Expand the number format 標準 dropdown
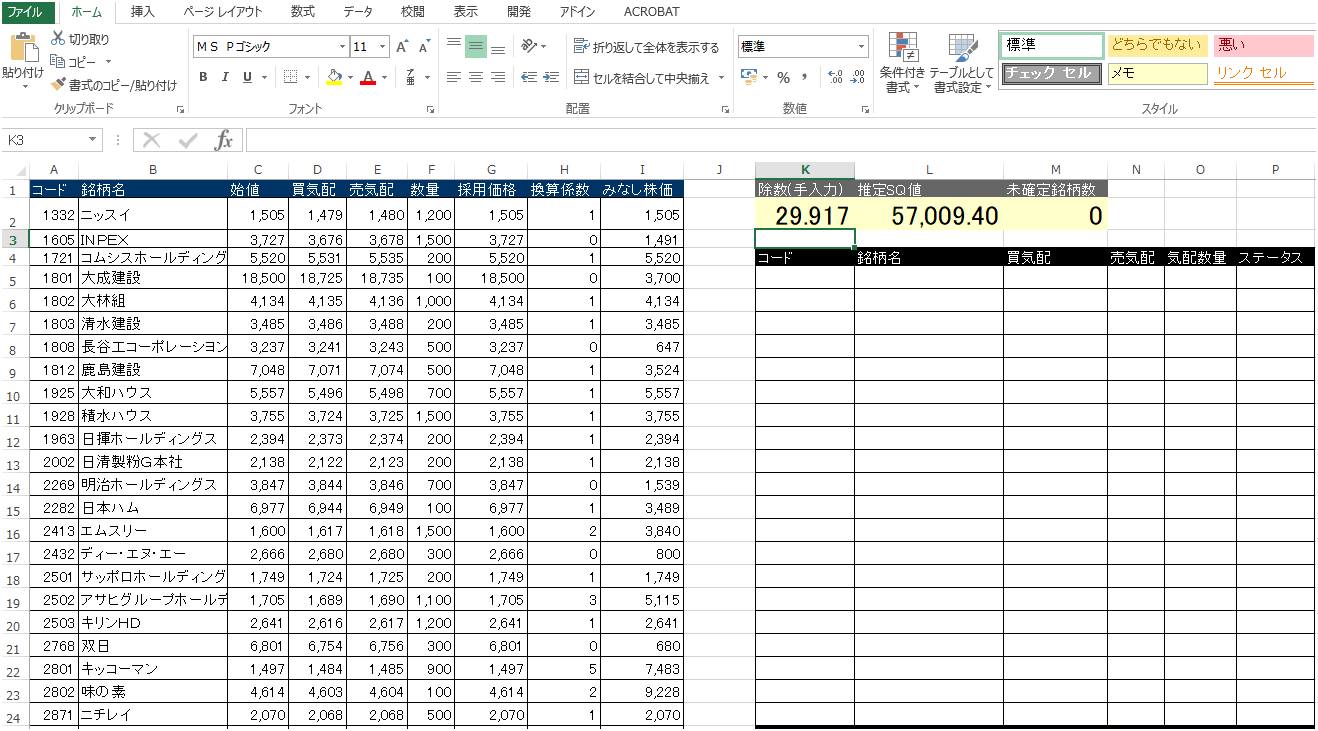The image size is (1318, 731). (x=861, y=47)
